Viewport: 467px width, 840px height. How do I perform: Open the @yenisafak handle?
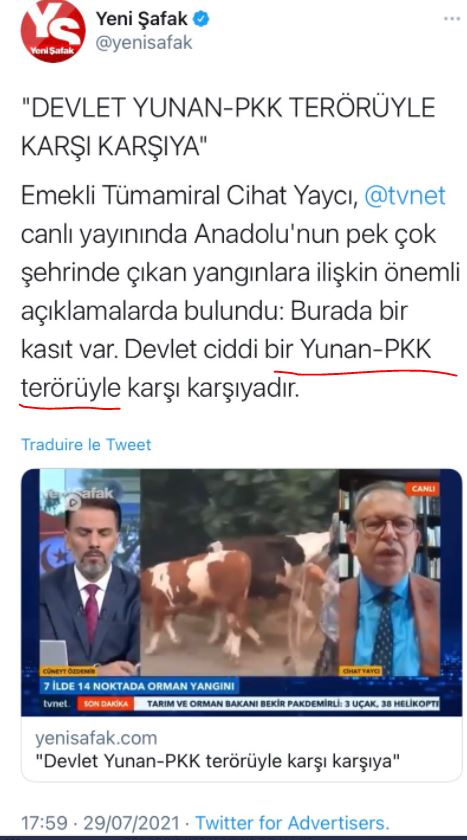pyautogui.click(x=144, y=44)
